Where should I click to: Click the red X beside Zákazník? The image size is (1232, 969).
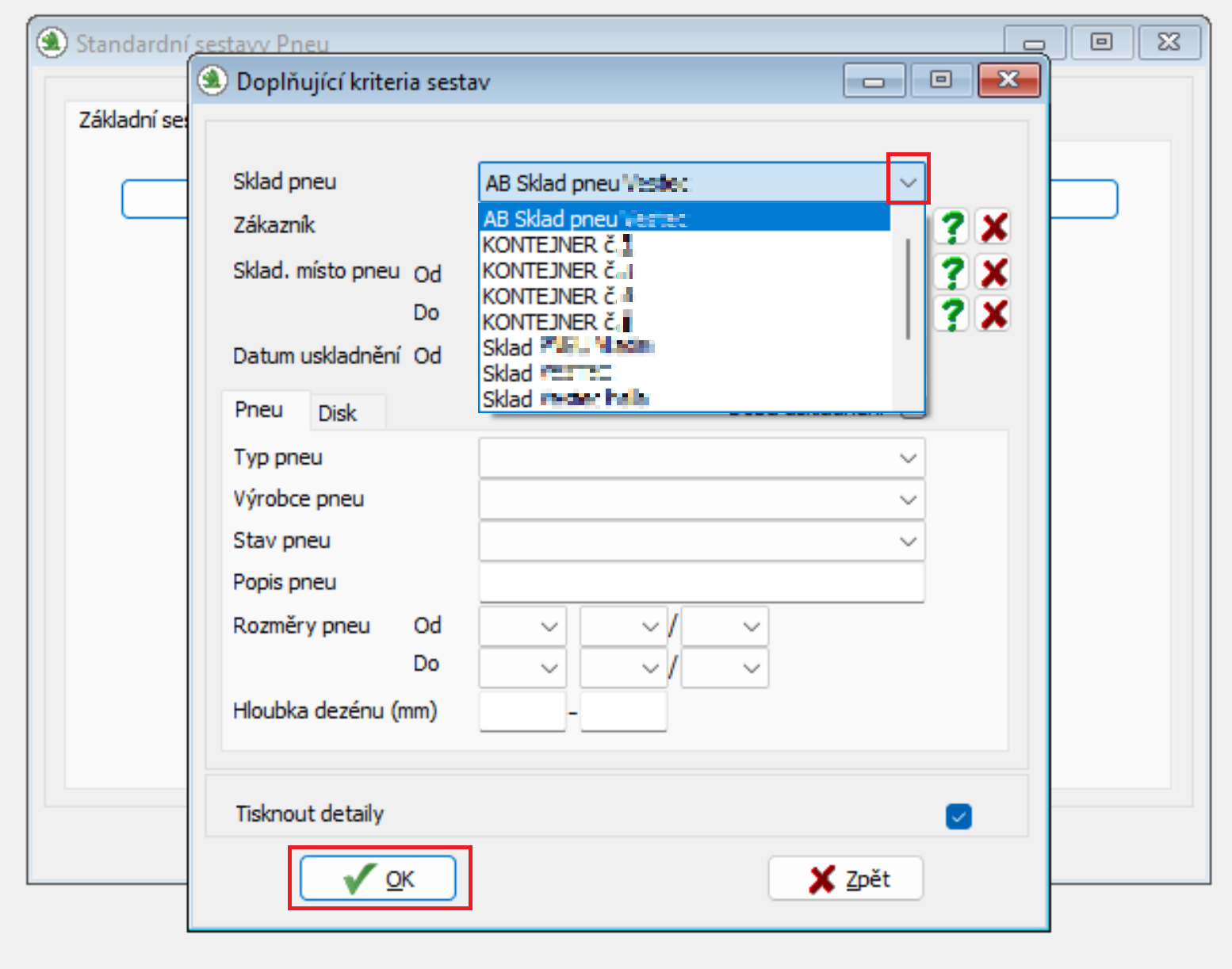click(994, 228)
